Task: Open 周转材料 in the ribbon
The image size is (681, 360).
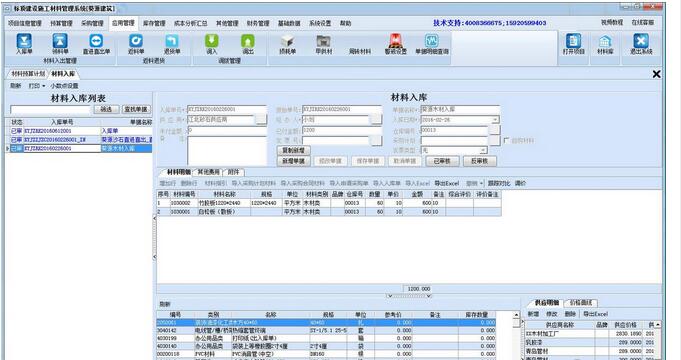Action: click(x=360, y=51)
